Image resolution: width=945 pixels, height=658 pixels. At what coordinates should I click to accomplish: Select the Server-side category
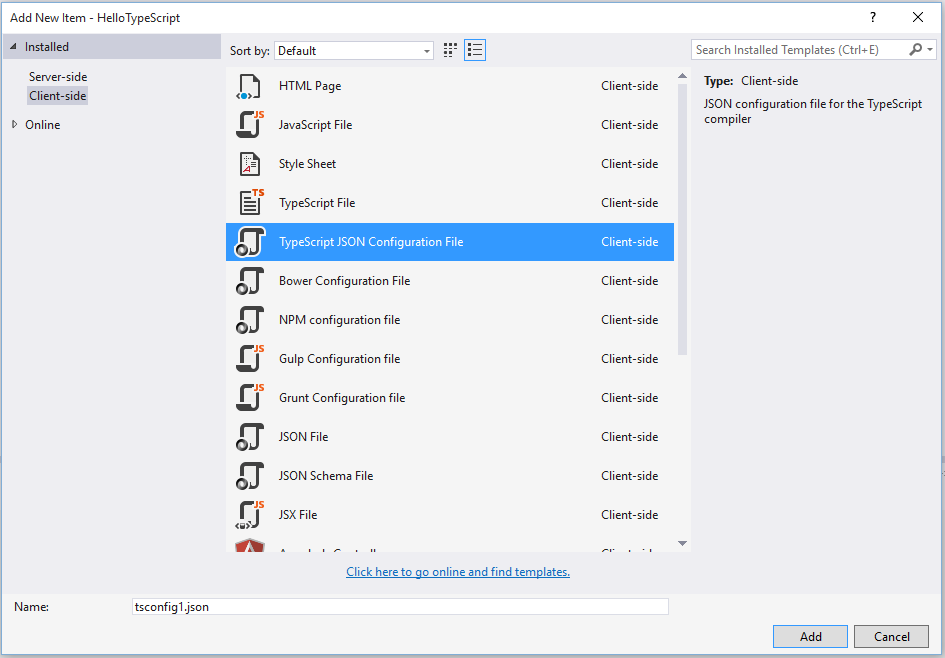pyautogui.click(x=59, y=76)
